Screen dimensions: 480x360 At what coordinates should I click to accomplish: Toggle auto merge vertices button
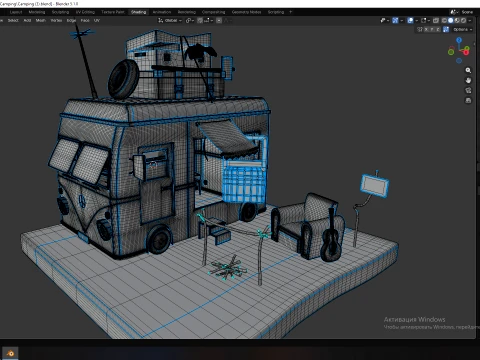tap(446, 29)
